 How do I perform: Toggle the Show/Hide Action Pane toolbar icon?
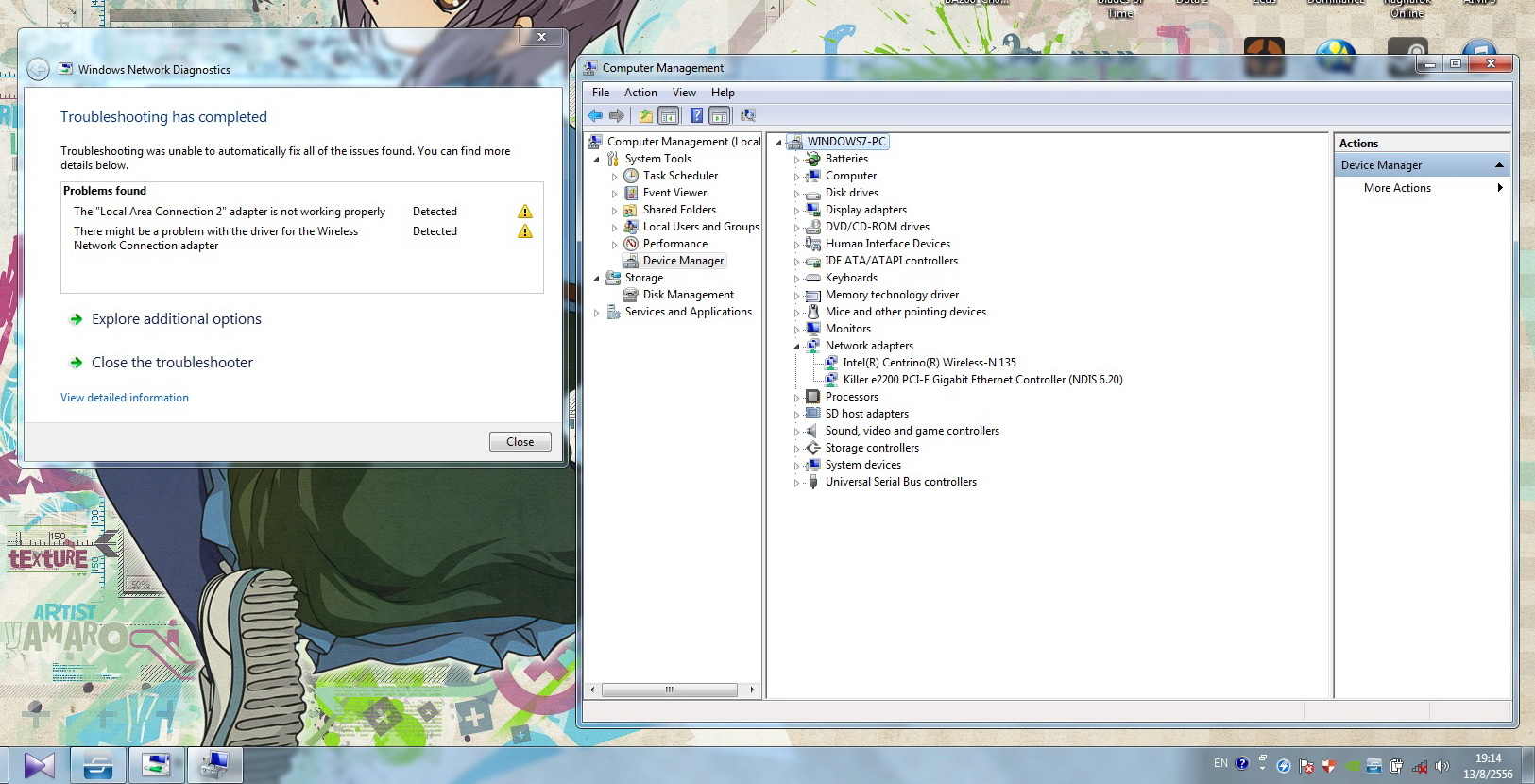click(720, 115)
